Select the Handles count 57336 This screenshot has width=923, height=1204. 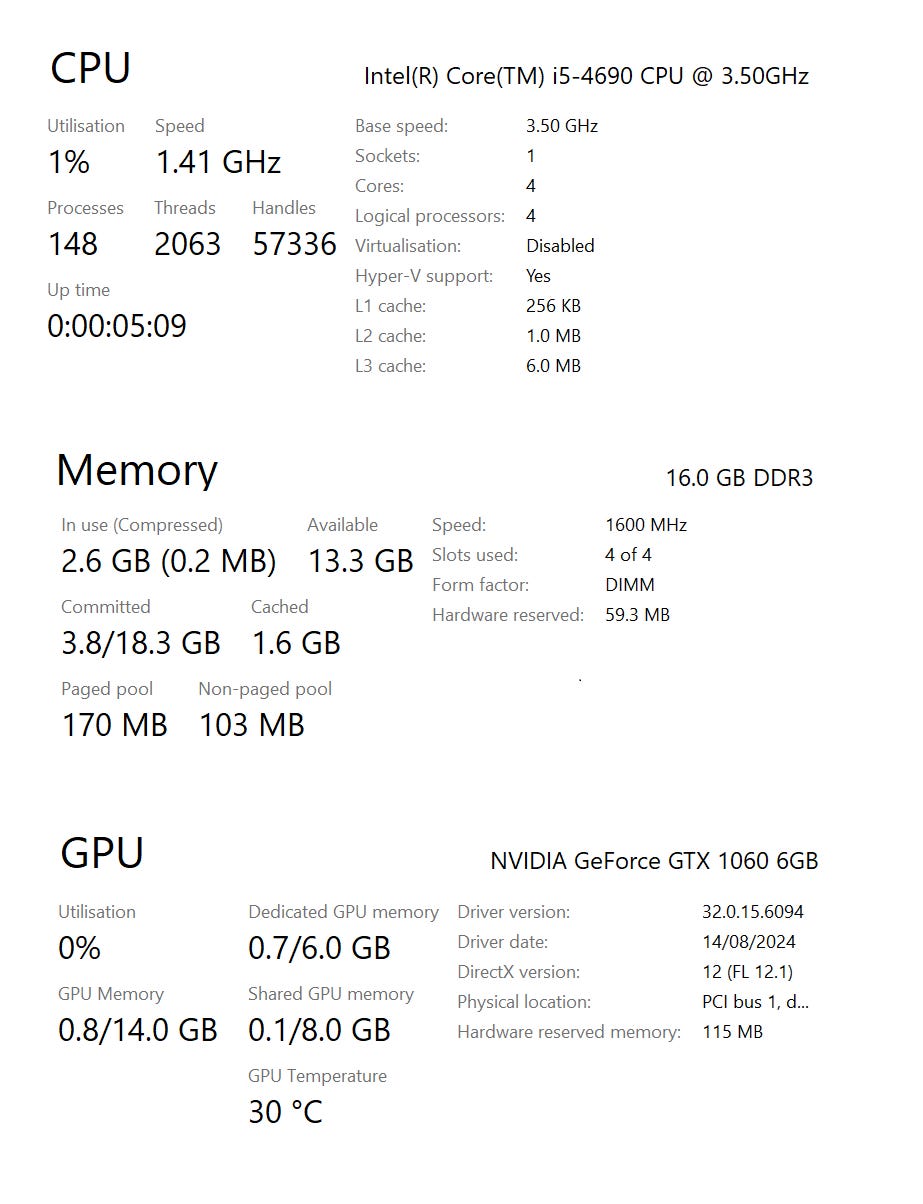[x=294, y=244]
